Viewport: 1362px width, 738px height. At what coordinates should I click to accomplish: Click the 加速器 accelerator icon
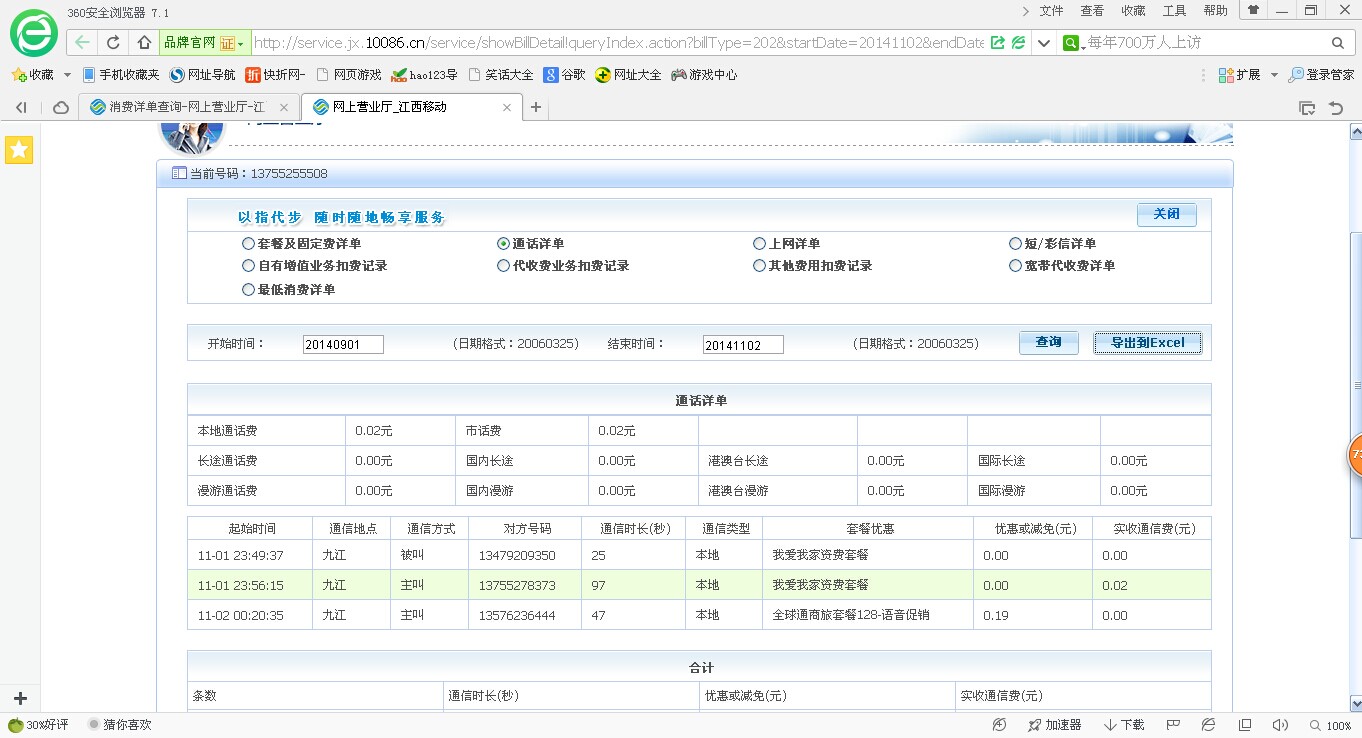[x=1053, y=725]
